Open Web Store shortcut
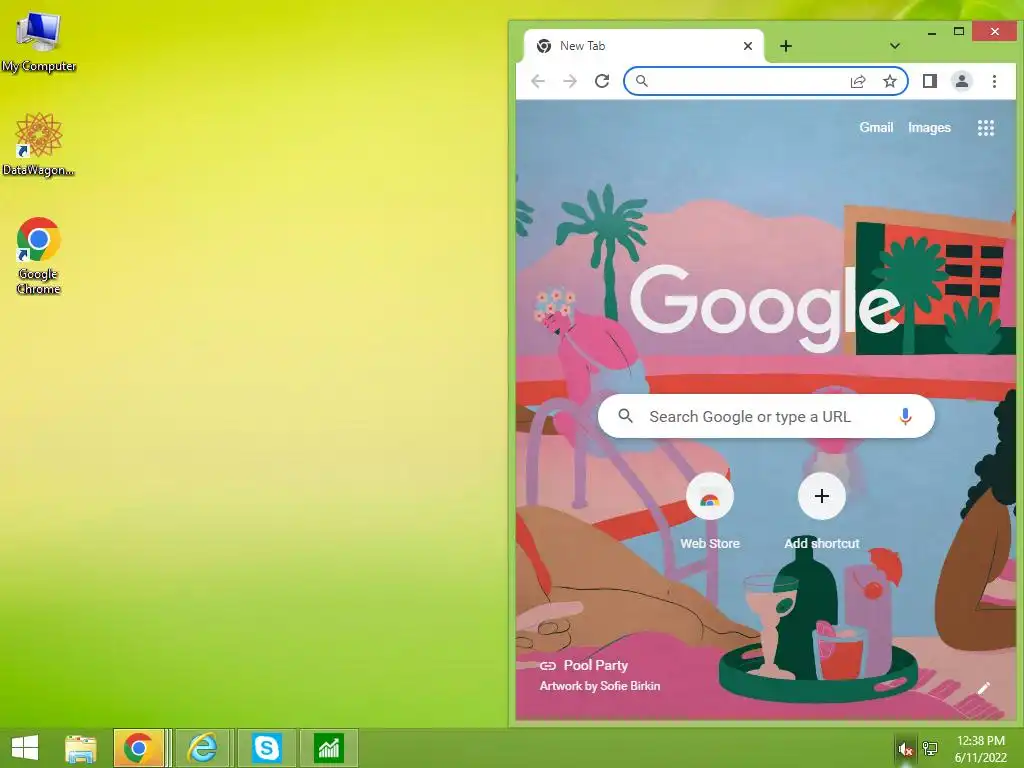1024x768 pixels. point(710,511)
